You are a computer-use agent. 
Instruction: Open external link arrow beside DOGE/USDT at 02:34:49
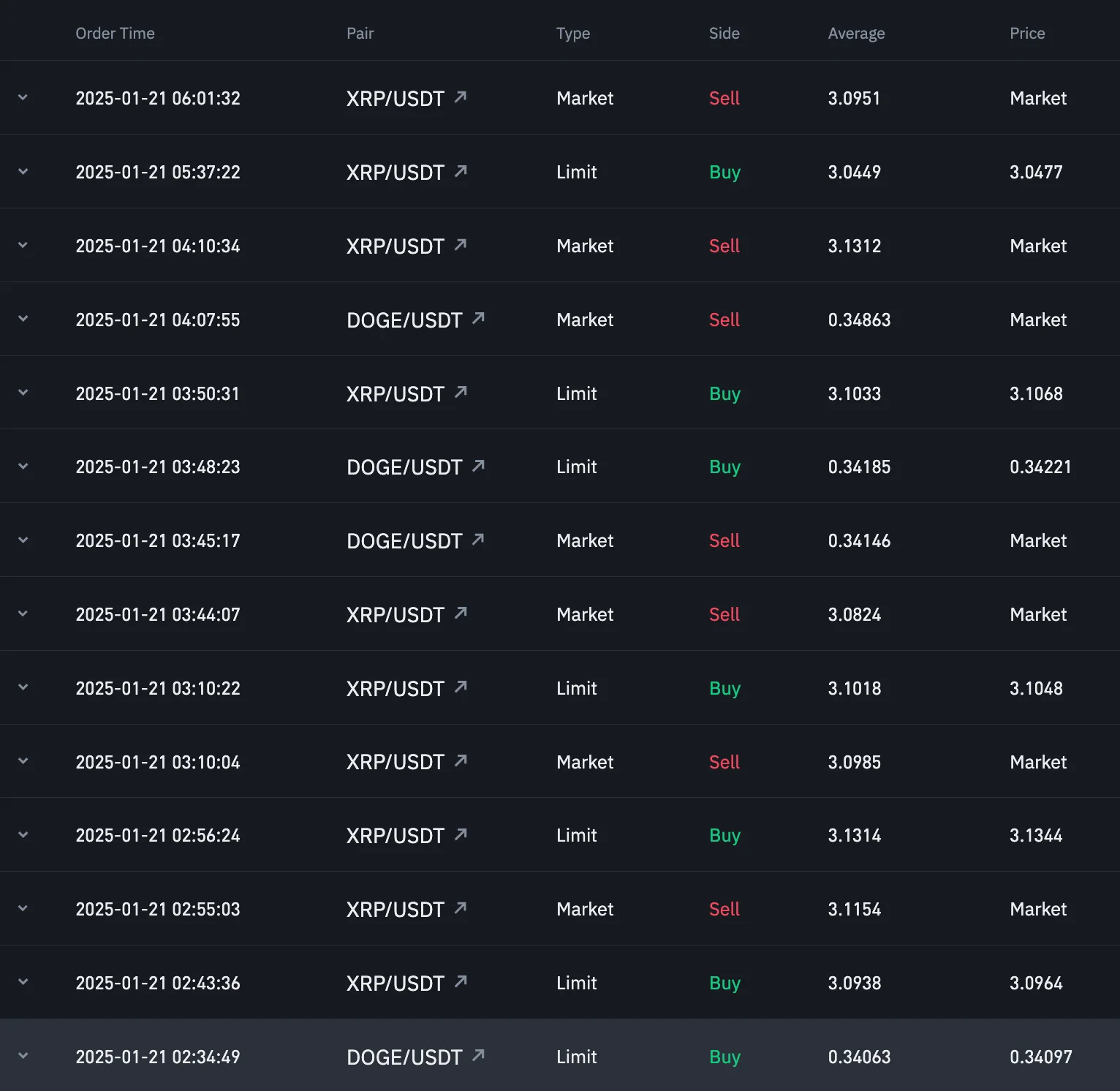[478, 1055]
